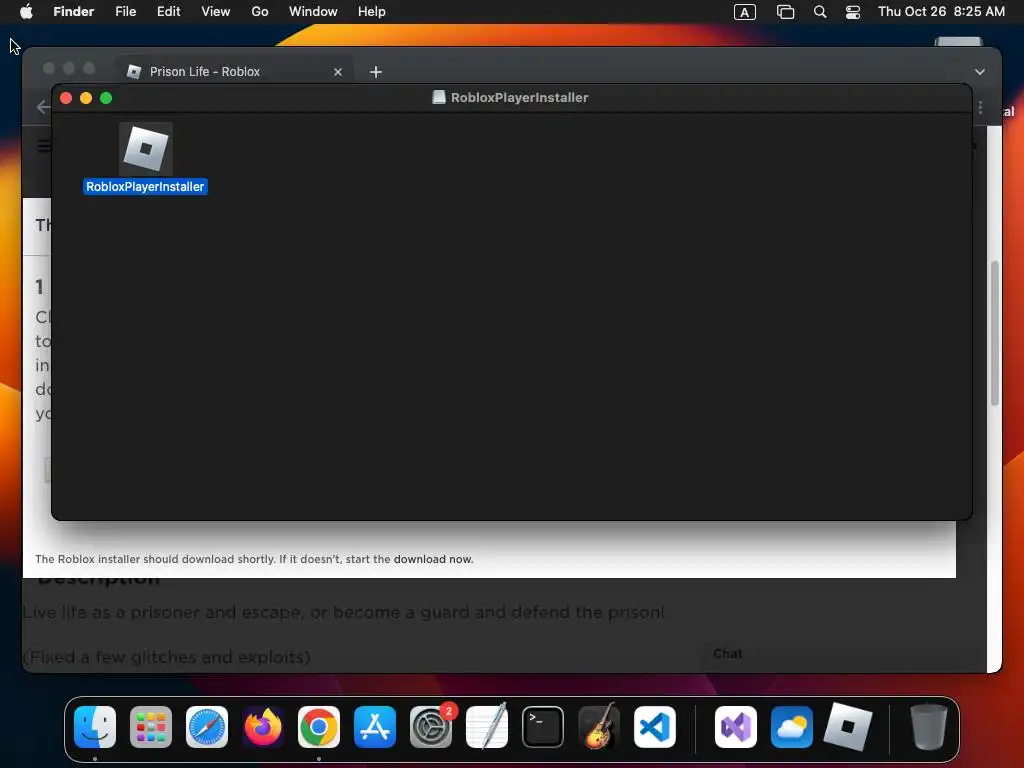Open the File menu

125,12
